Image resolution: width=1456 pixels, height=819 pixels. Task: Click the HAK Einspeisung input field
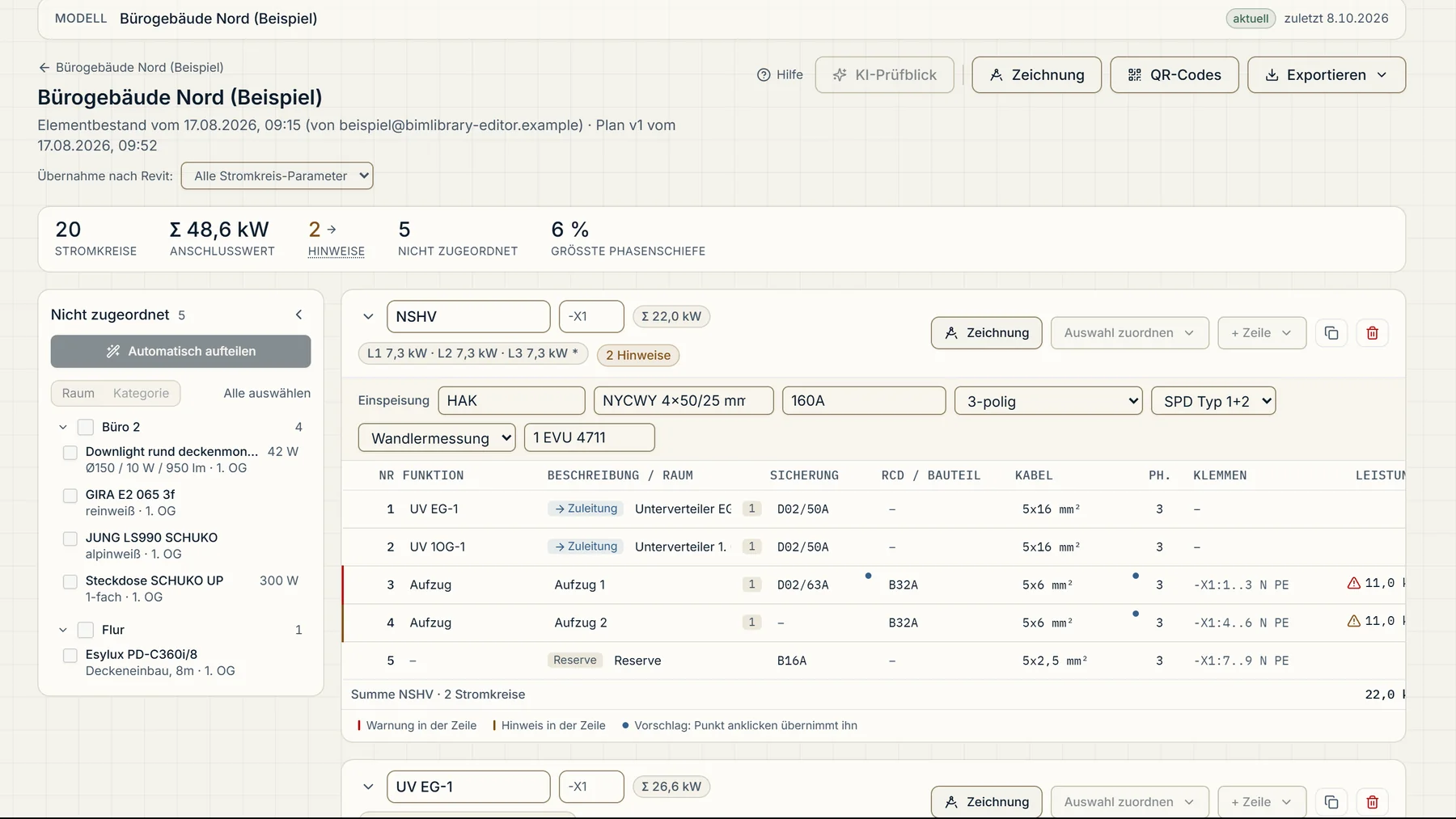[511, 400]
